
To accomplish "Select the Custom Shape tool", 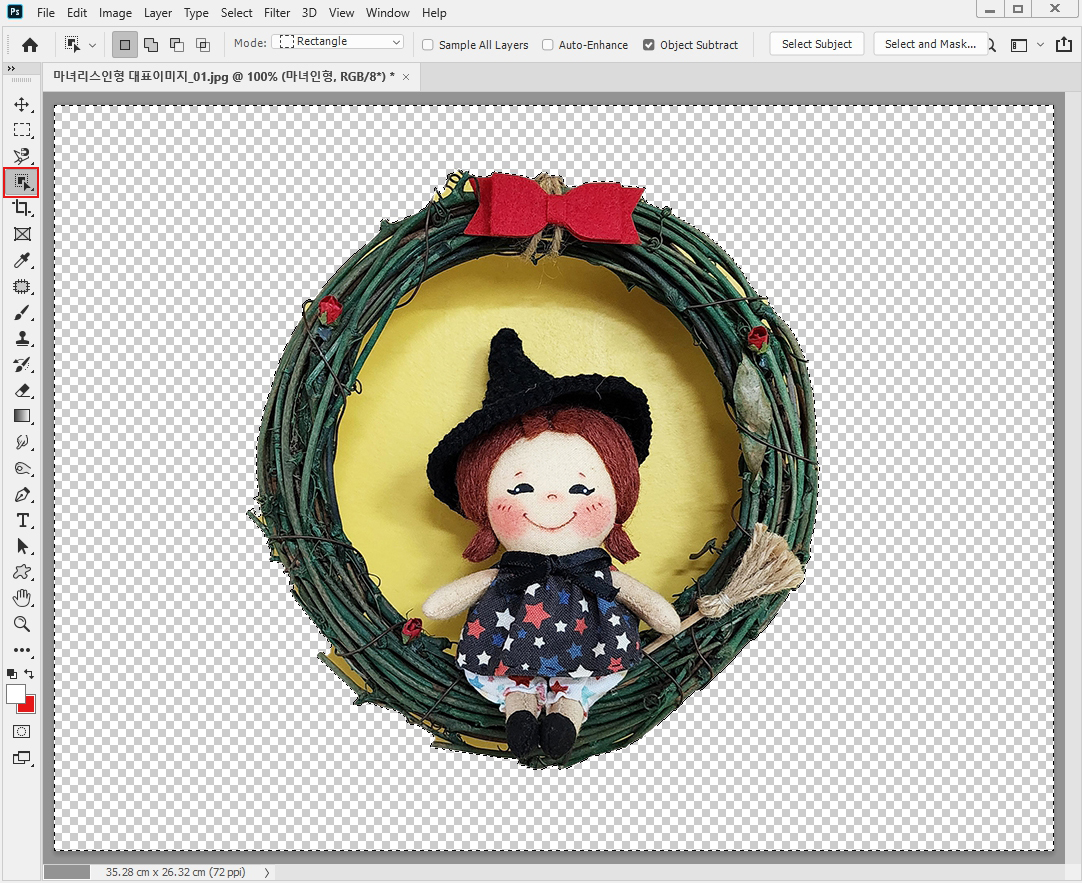I will click(x=21, y=572).
